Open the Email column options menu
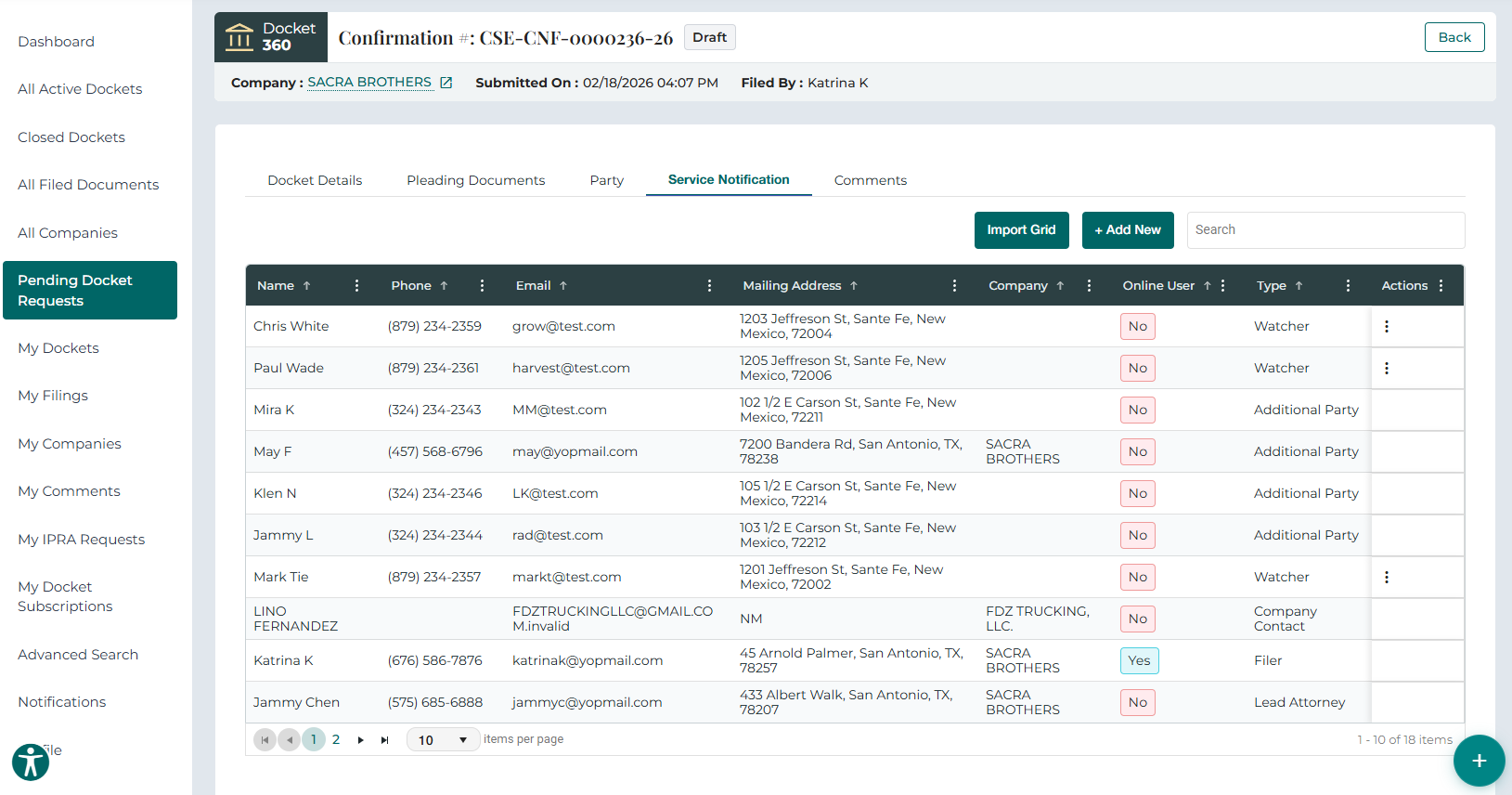This screenshot has height=795, width=1512. (x=709, y=286)
